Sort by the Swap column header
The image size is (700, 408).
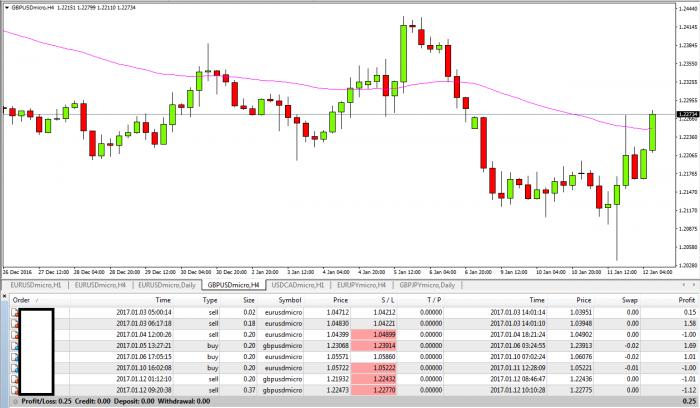pyautogui.click(x=629, y=300)
